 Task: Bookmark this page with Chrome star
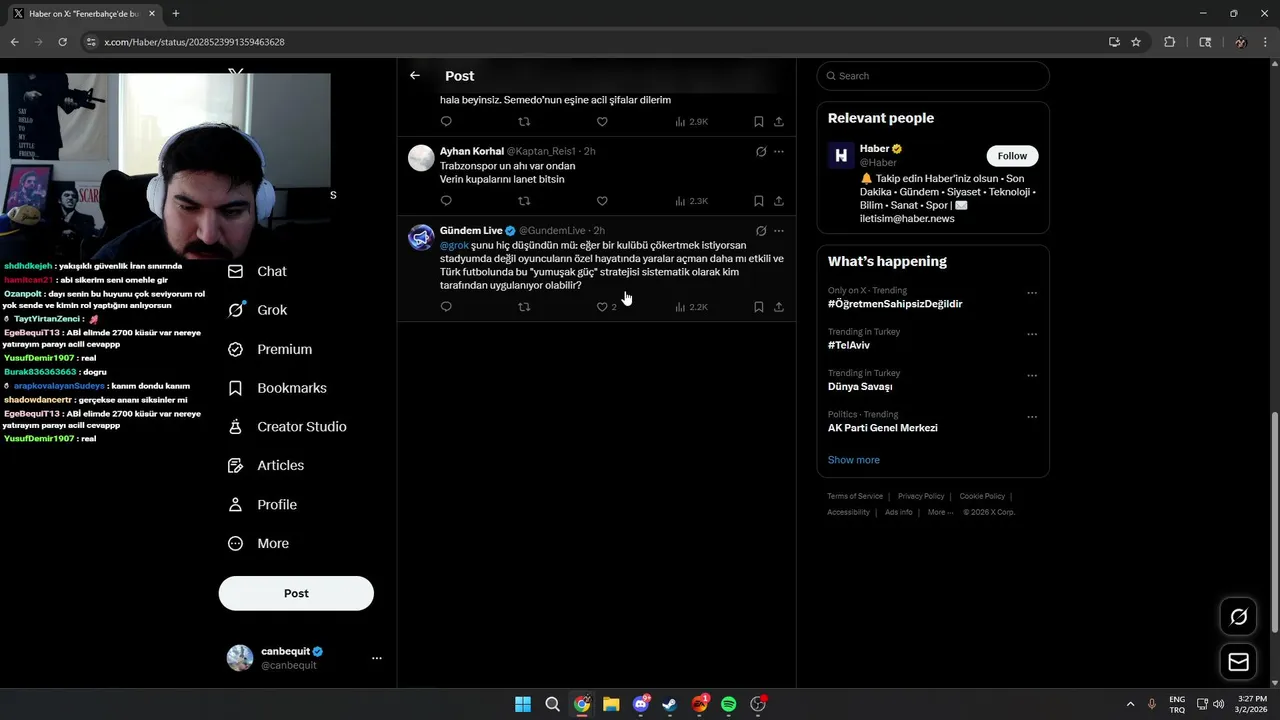[x=1136, y=42]
